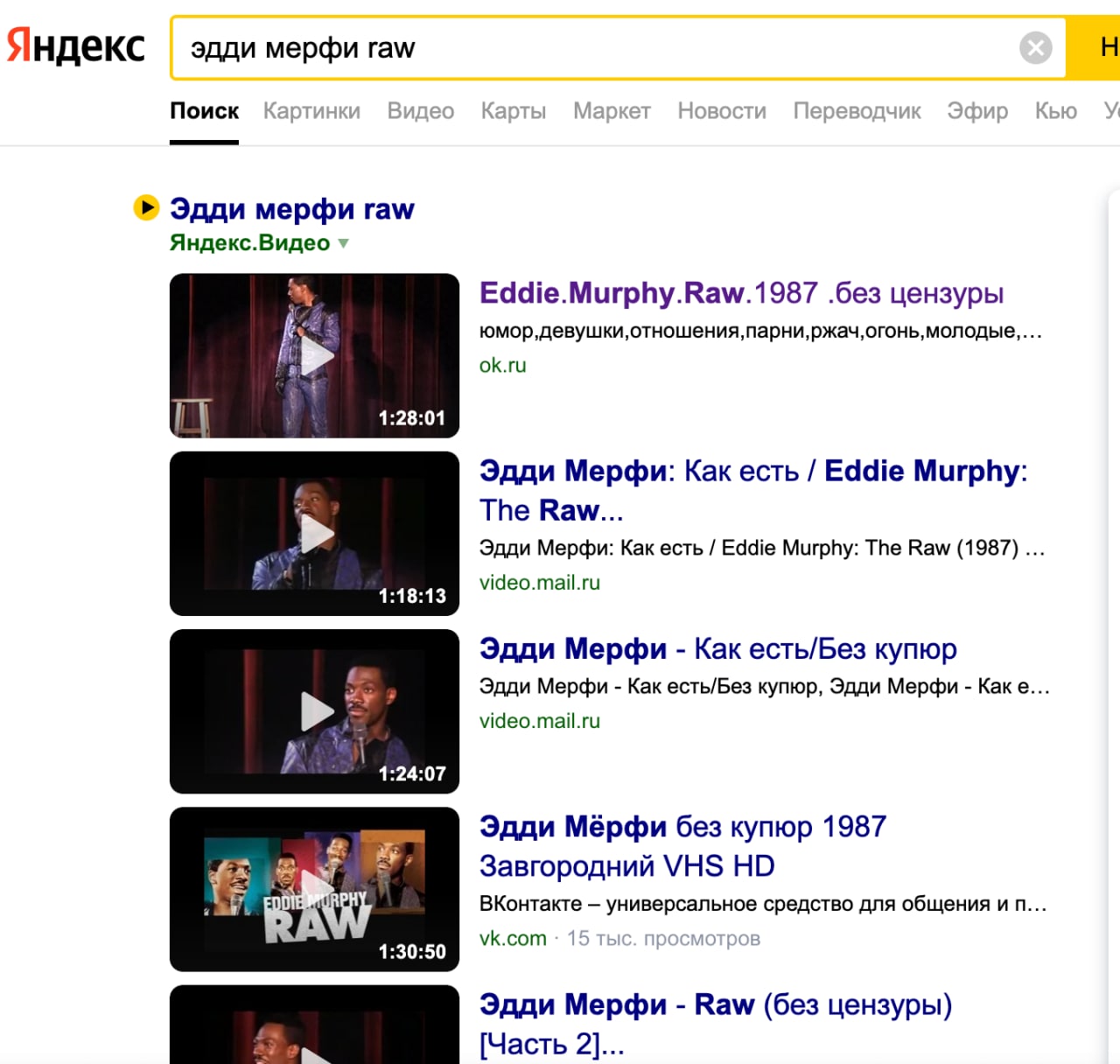The image size is (1120, 1064).
Task: Click description ВКонтакте – универсальное средство
Action: coord(763,904)
